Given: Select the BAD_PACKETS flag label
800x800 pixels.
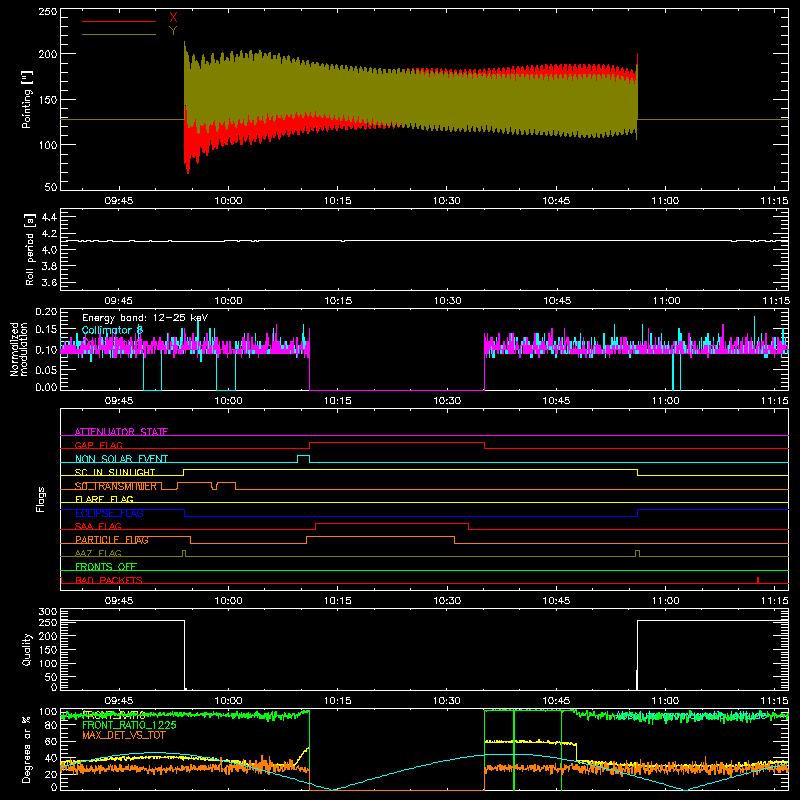Looking at the screenshot, I should tap(109, 580).
